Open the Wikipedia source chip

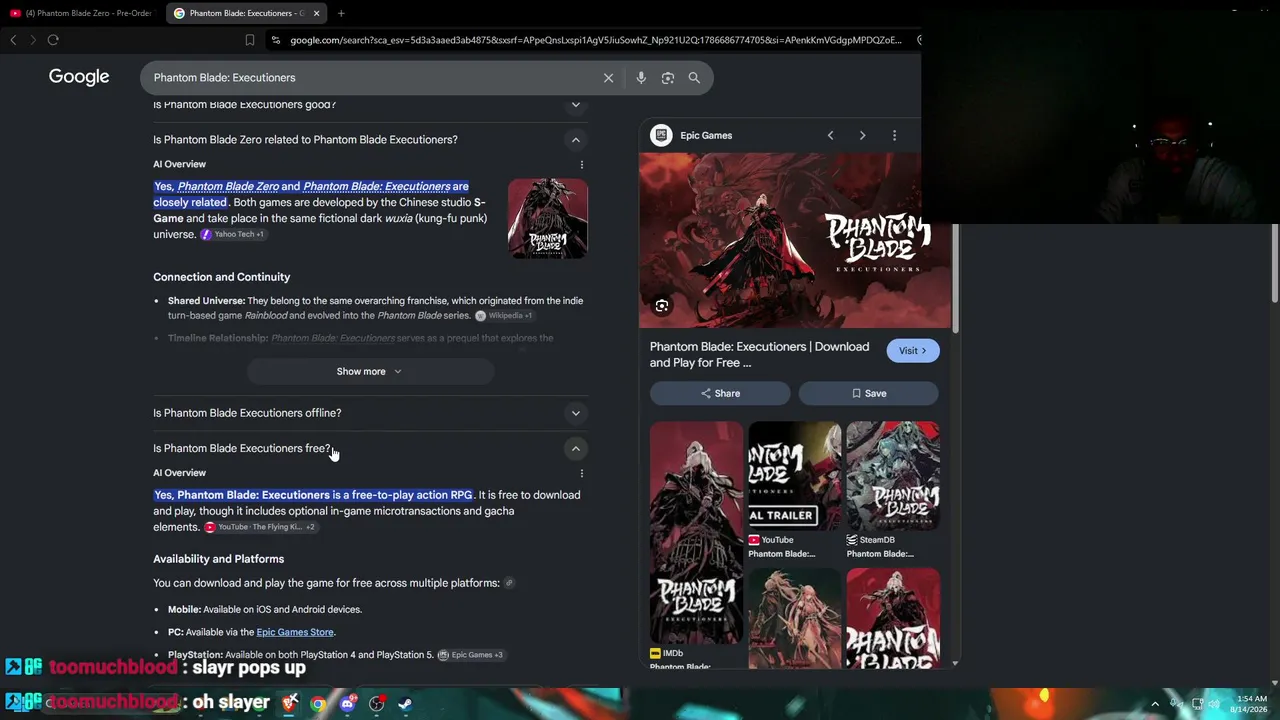pyautogui.click(x=504, y=316)
